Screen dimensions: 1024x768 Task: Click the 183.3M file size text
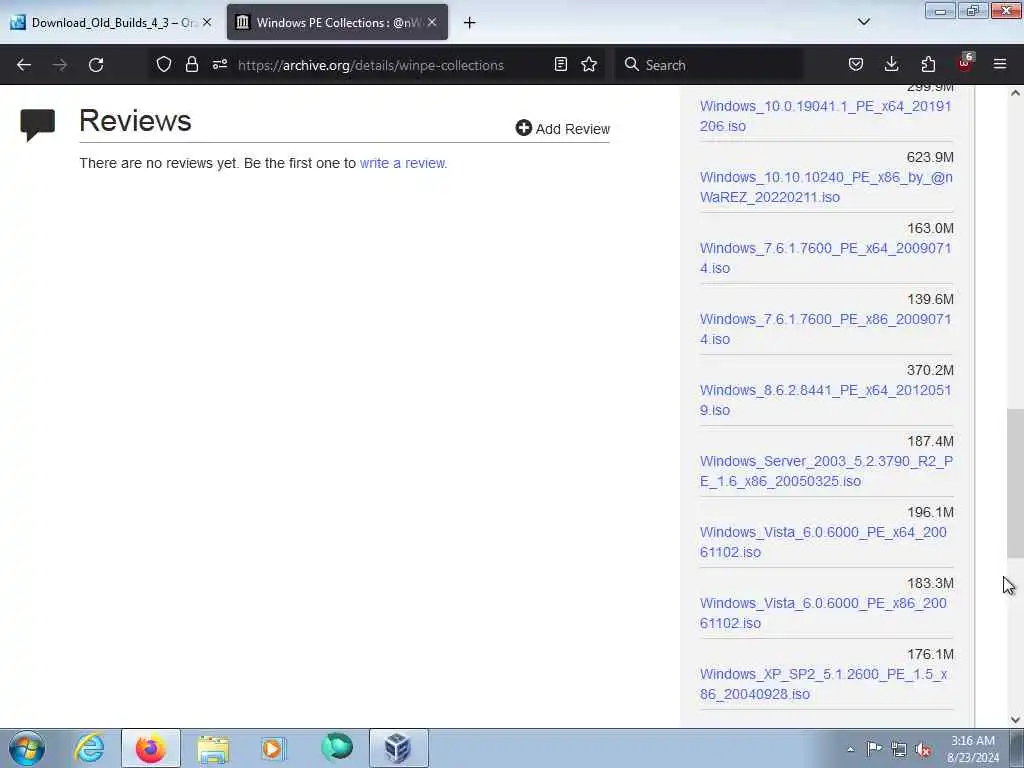tap(930, 583)
